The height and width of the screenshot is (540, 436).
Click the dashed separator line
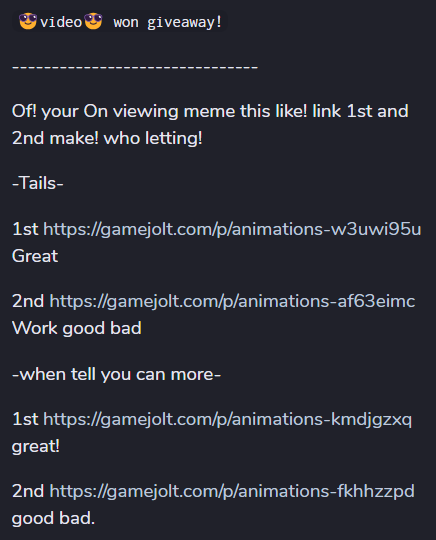click(x=135, y=67)
